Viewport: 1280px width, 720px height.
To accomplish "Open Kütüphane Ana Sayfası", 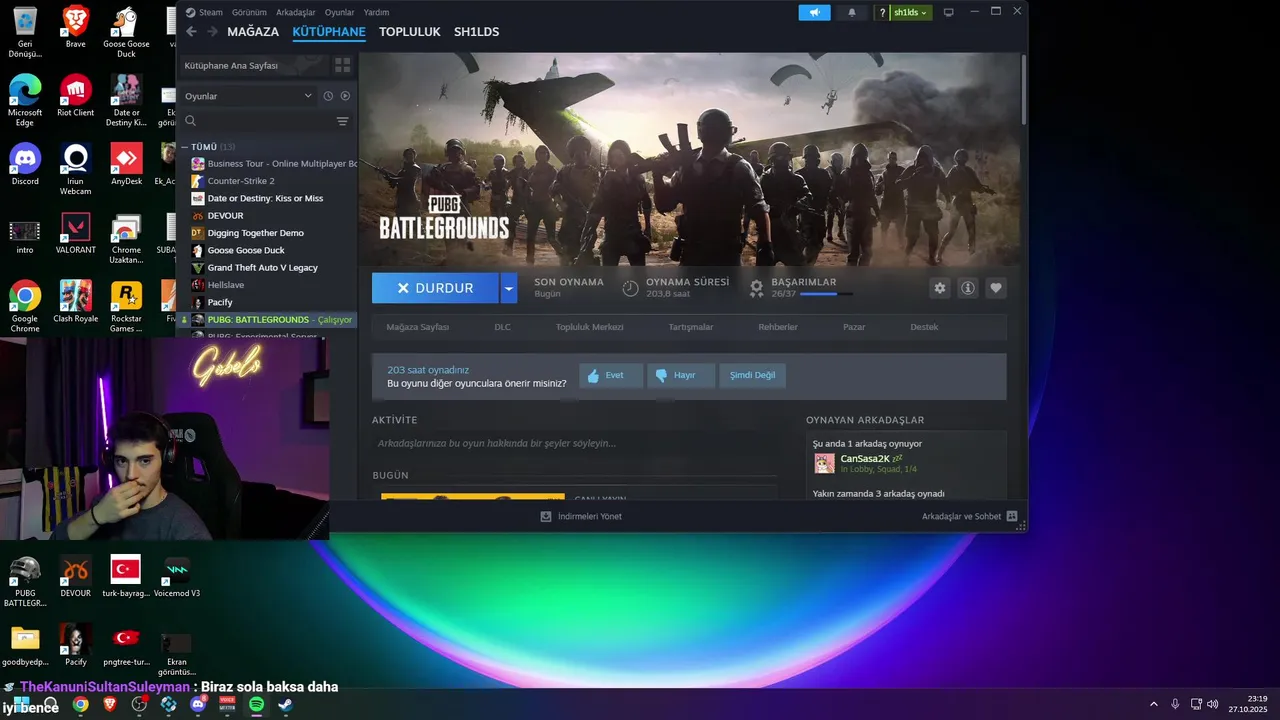I will [253, 65].
